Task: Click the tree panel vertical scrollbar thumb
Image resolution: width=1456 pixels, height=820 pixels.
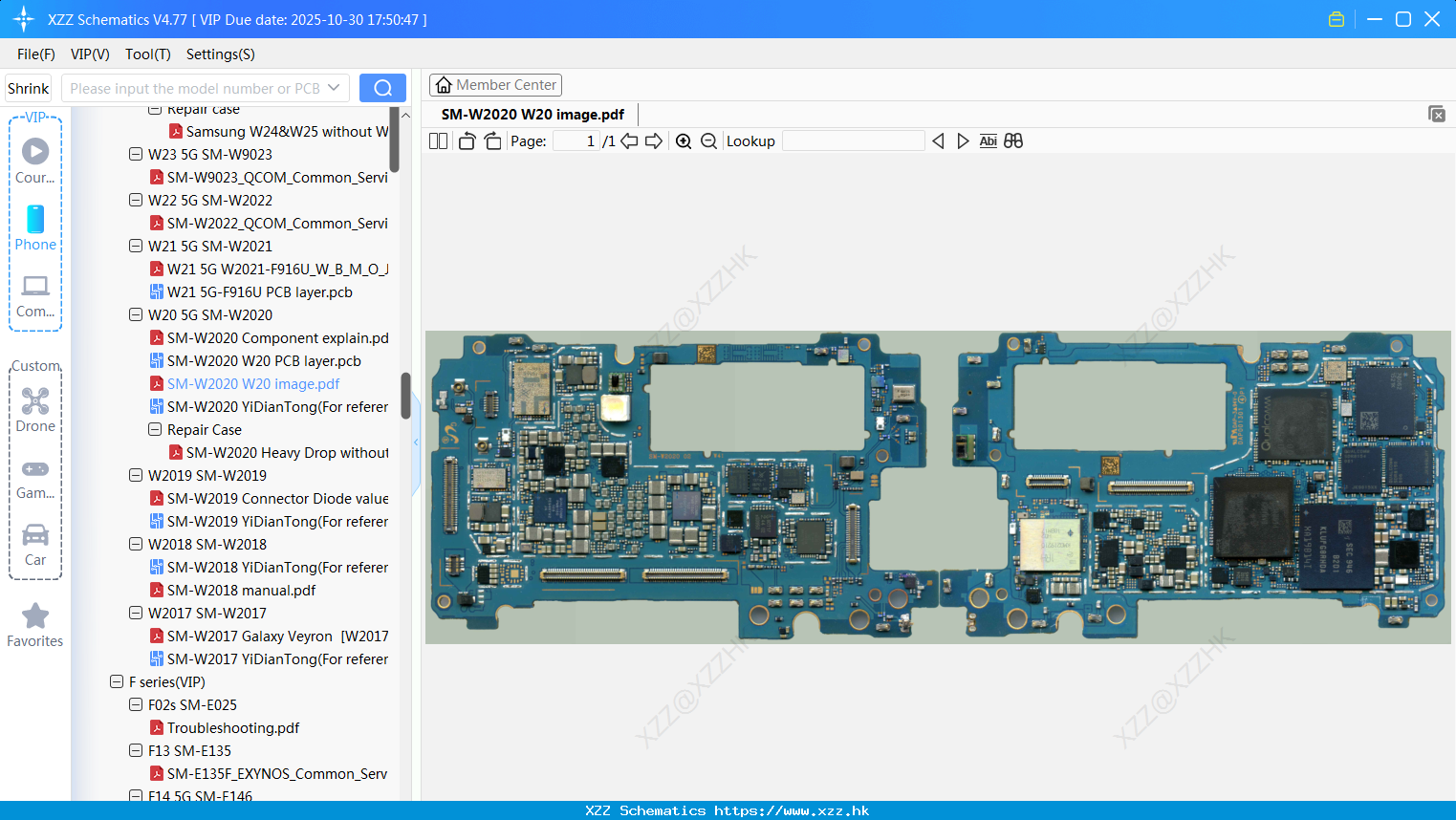Action: (405, 396)
